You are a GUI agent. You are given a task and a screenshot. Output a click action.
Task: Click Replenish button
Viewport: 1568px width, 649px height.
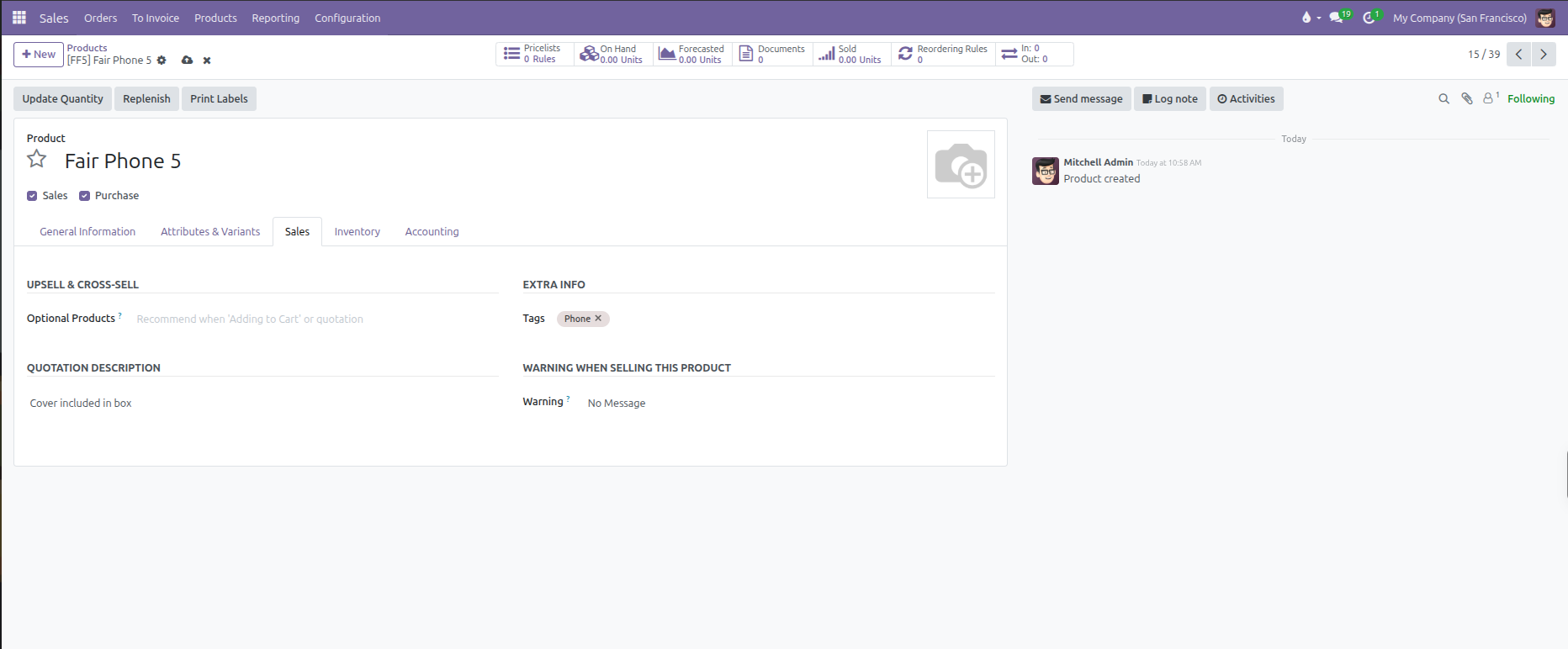(x=146, y=99)
